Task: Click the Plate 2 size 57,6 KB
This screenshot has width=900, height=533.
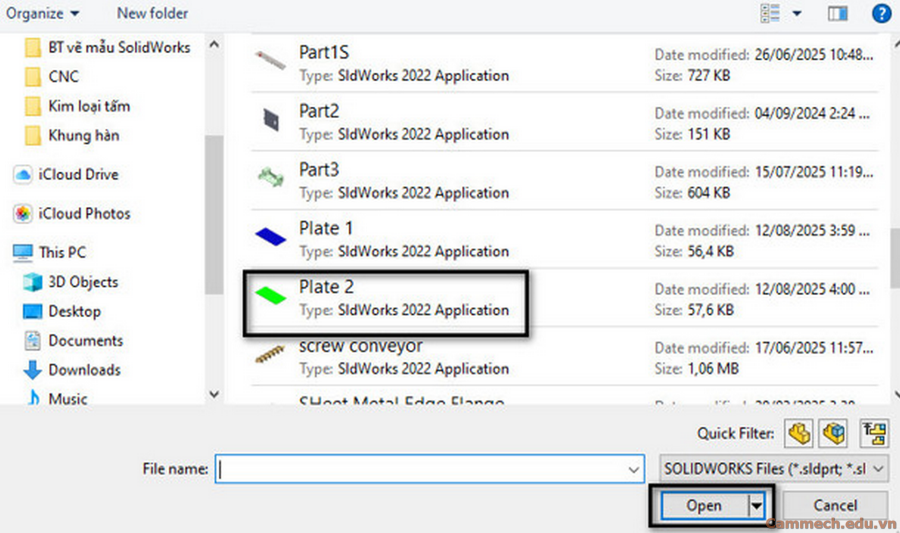Action: point(711,310)
